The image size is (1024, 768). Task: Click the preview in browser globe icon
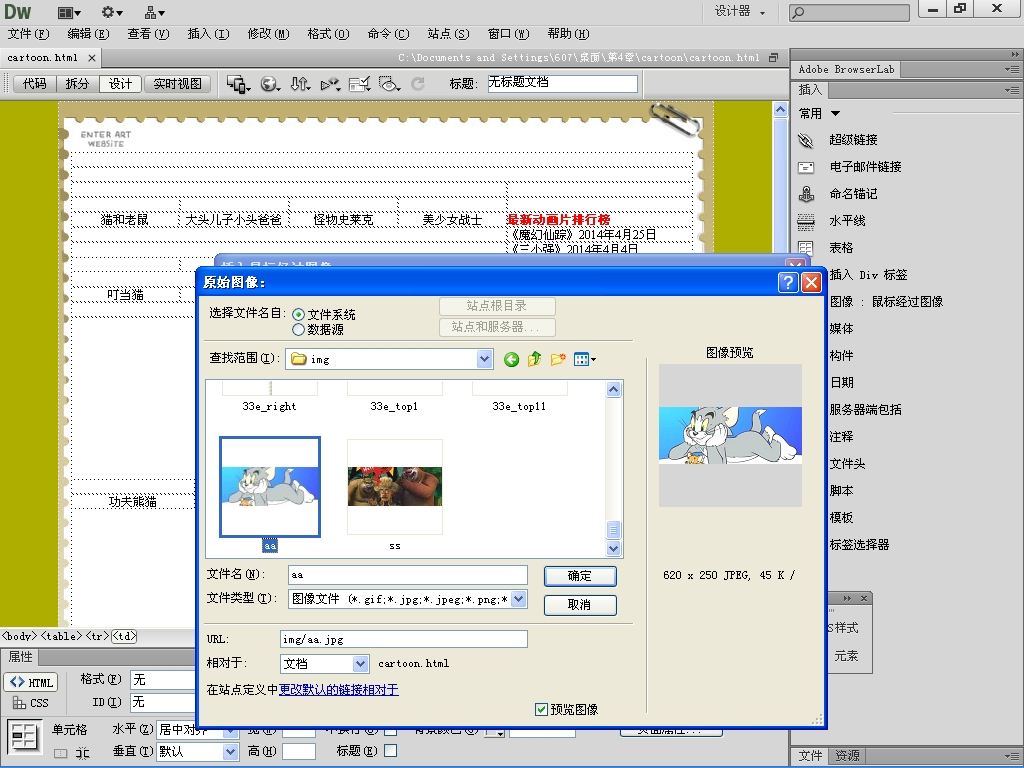pos(270,84)
